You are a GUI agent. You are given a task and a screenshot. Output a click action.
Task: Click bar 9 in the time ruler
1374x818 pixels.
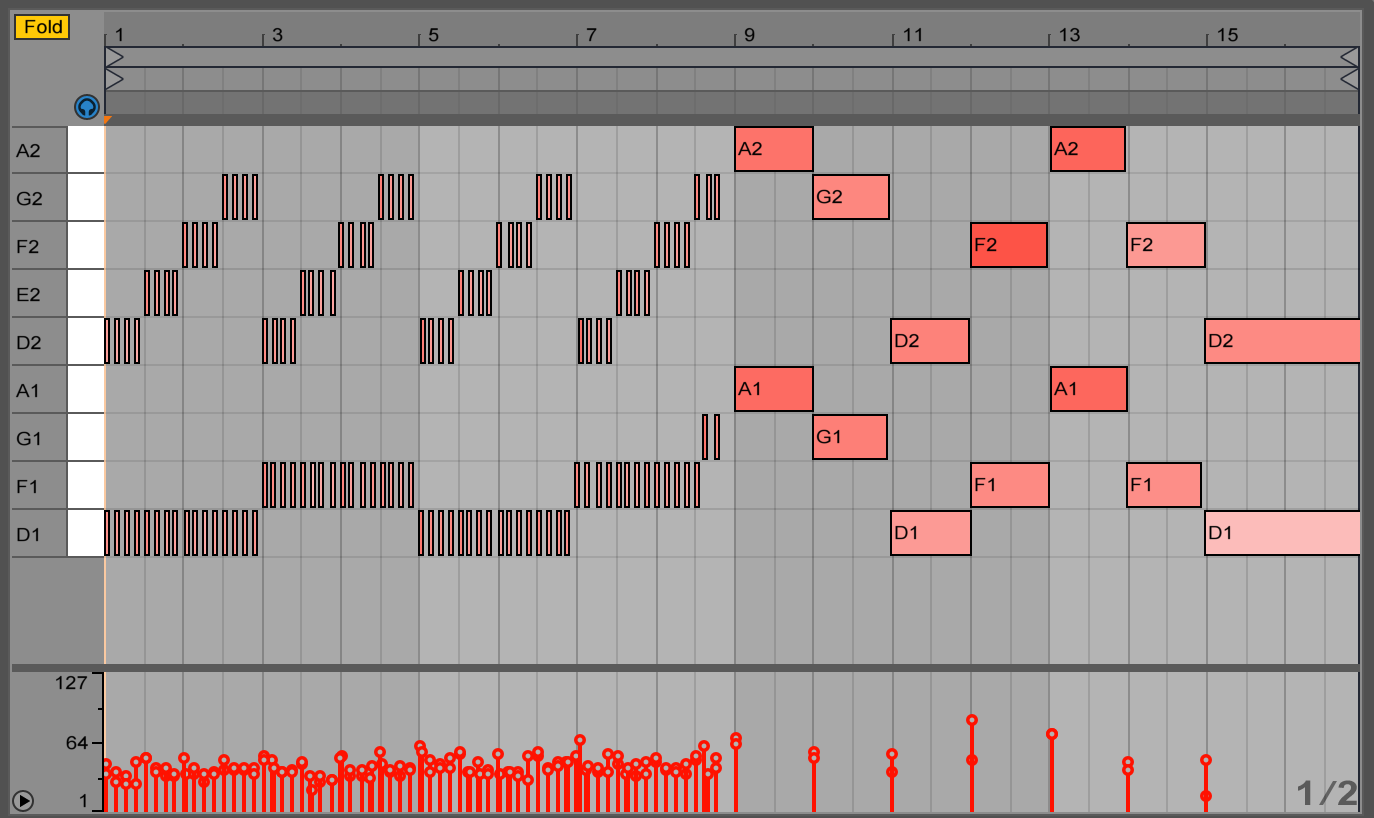[x=750, y=35]
